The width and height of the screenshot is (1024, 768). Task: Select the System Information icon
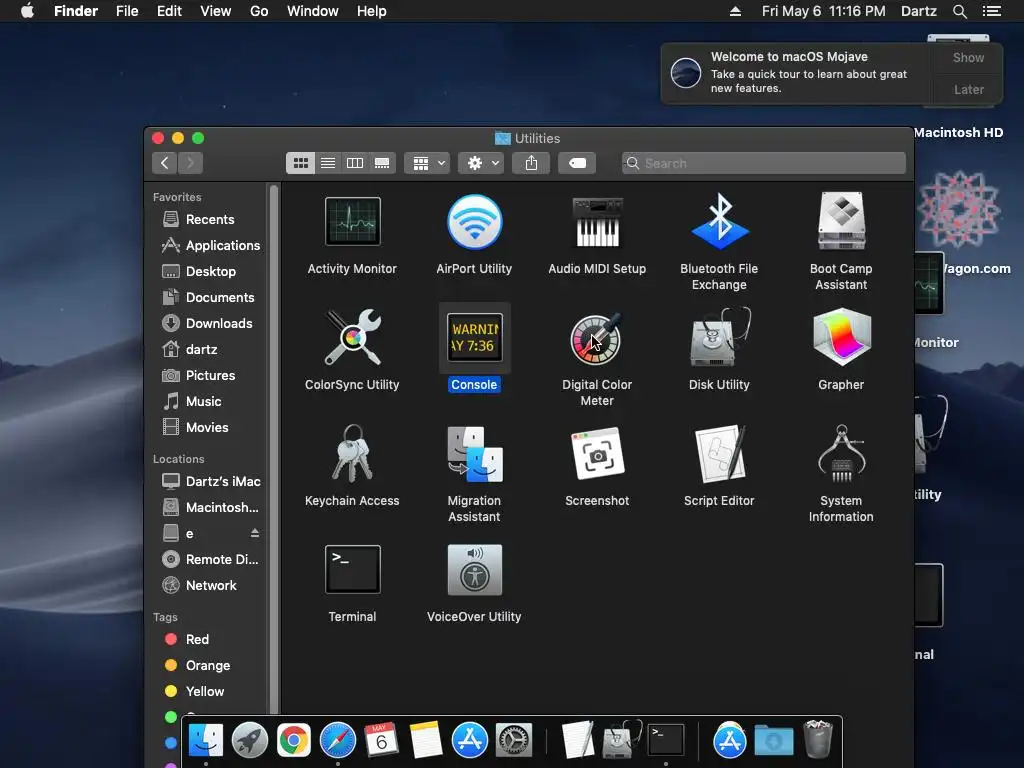click(841, 453)
